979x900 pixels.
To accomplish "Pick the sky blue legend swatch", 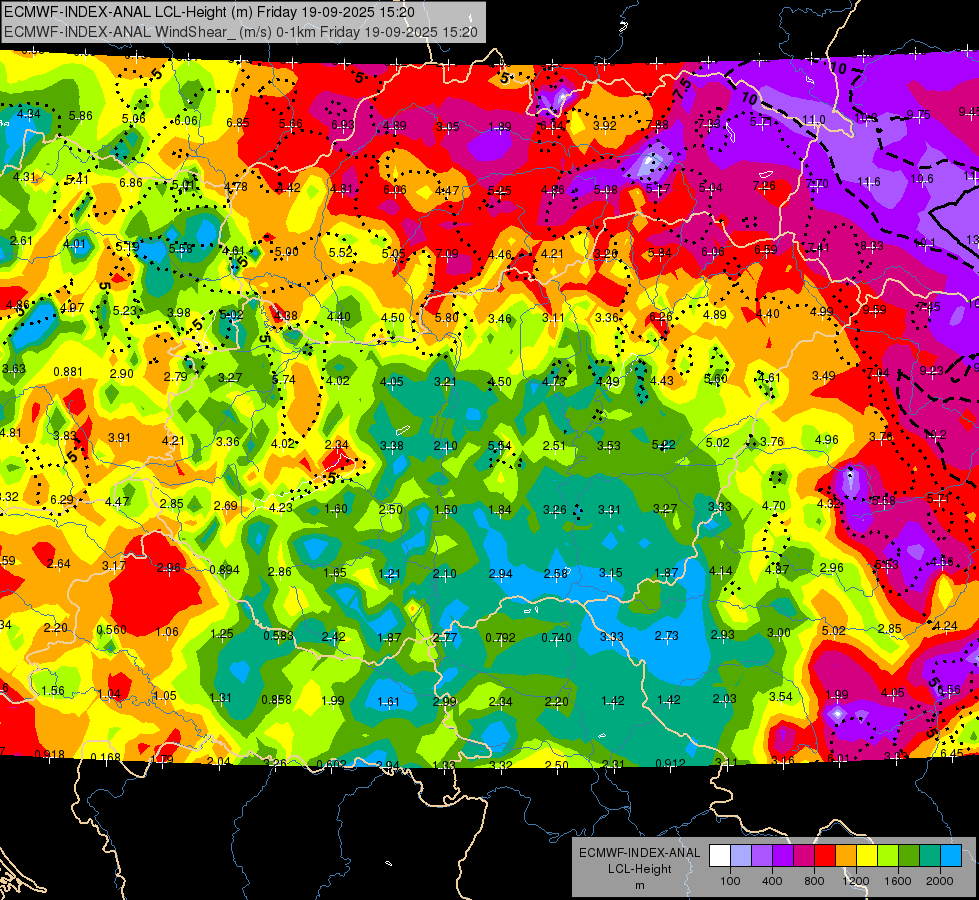I will [951, 856].
